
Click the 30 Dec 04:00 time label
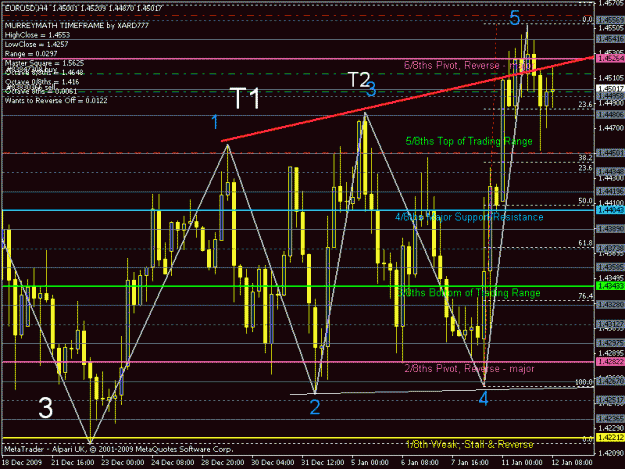pyautogui.click(x=273, y=463)
